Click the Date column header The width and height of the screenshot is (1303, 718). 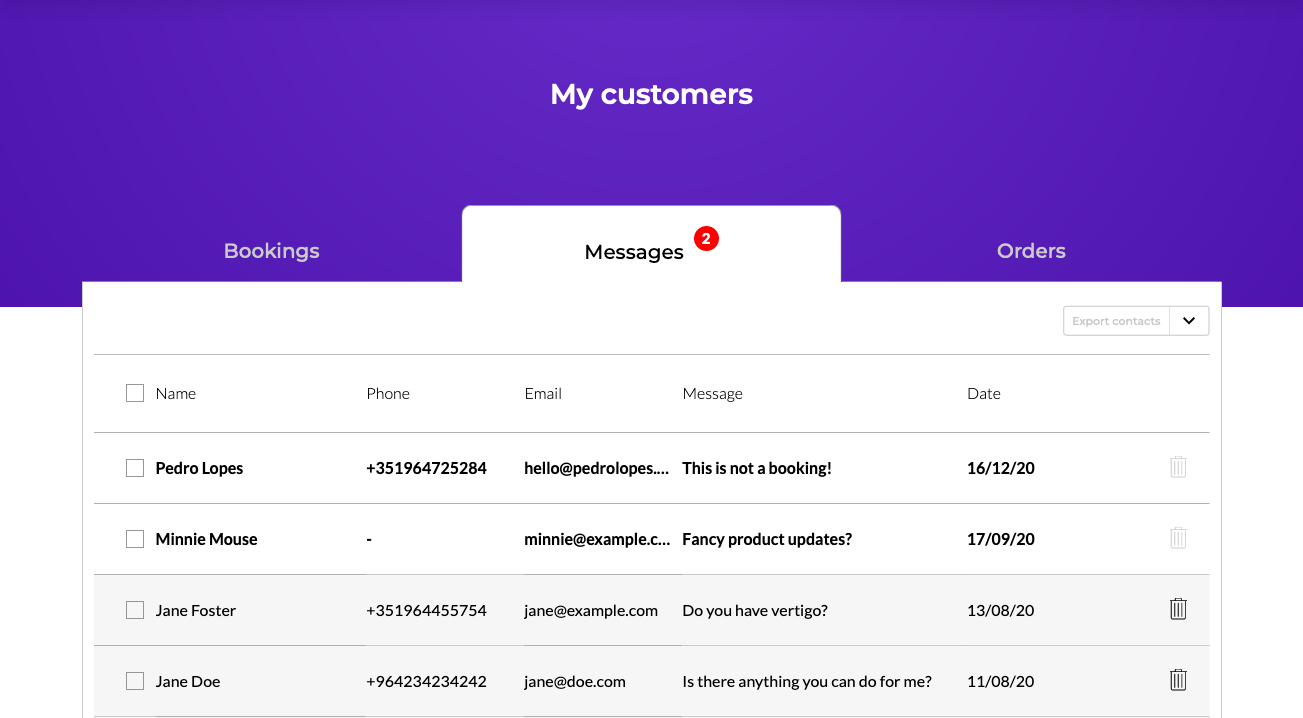tap(984, 394)
